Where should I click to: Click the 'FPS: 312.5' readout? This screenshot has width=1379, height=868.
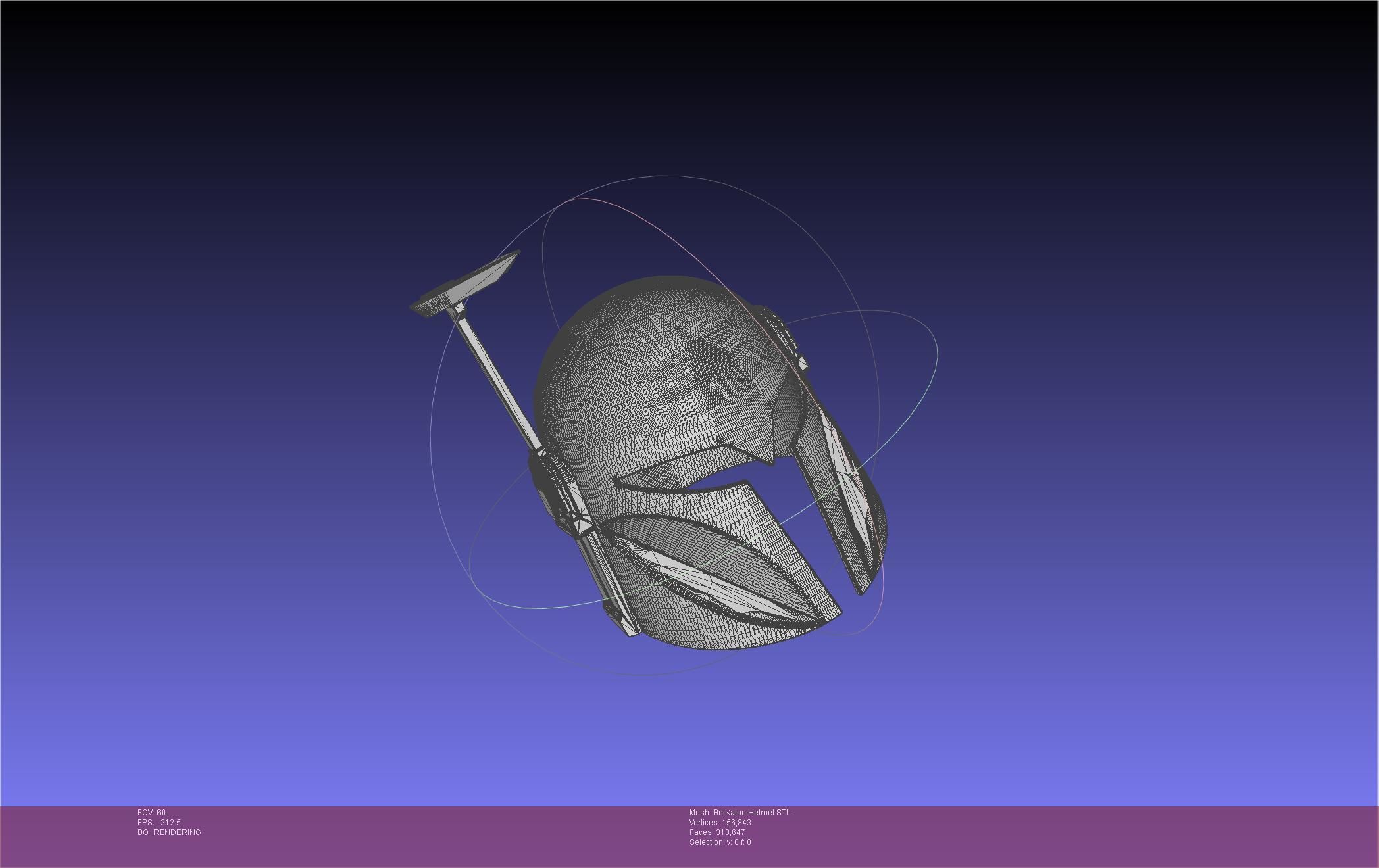159,823
